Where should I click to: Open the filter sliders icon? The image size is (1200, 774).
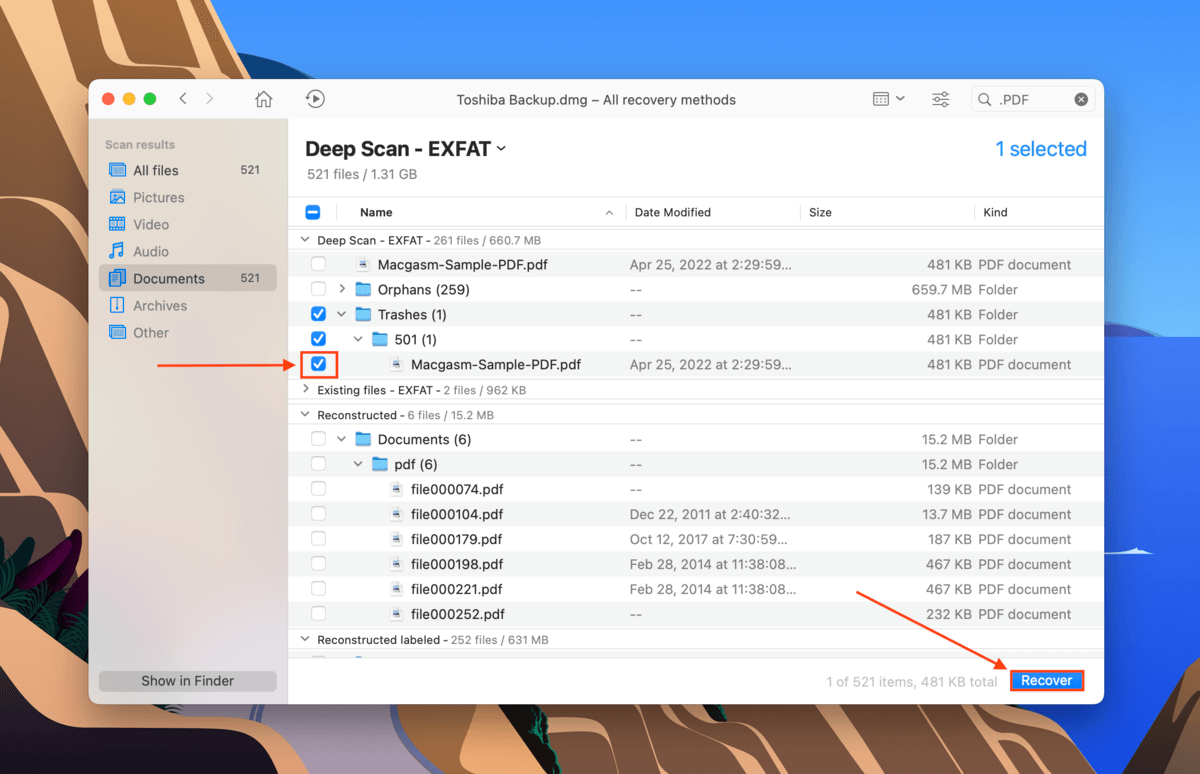coord(941,99)
